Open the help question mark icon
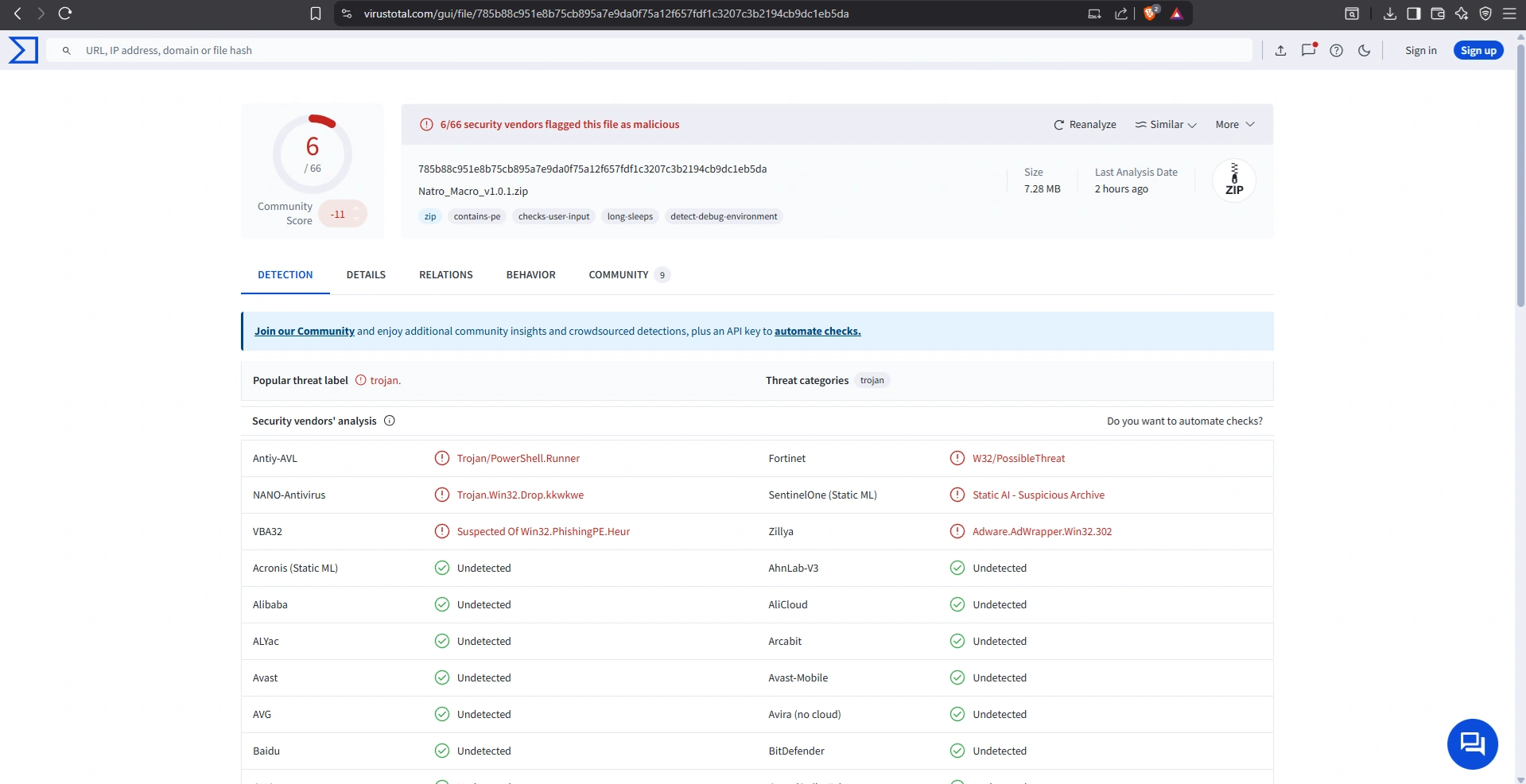 point(1336,51)
